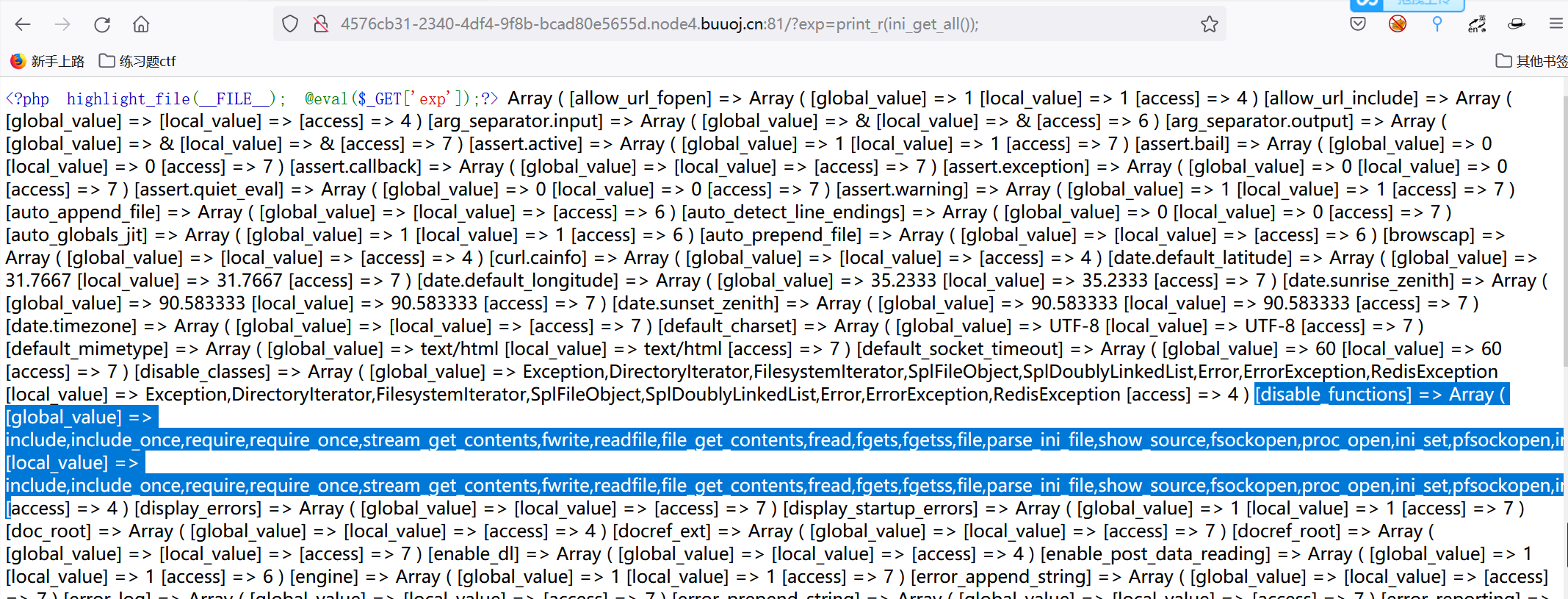Viewport: 1568px width, 599px height.
Task: Click the [auto_globals_jit] text
Action: tap(76, 235)
